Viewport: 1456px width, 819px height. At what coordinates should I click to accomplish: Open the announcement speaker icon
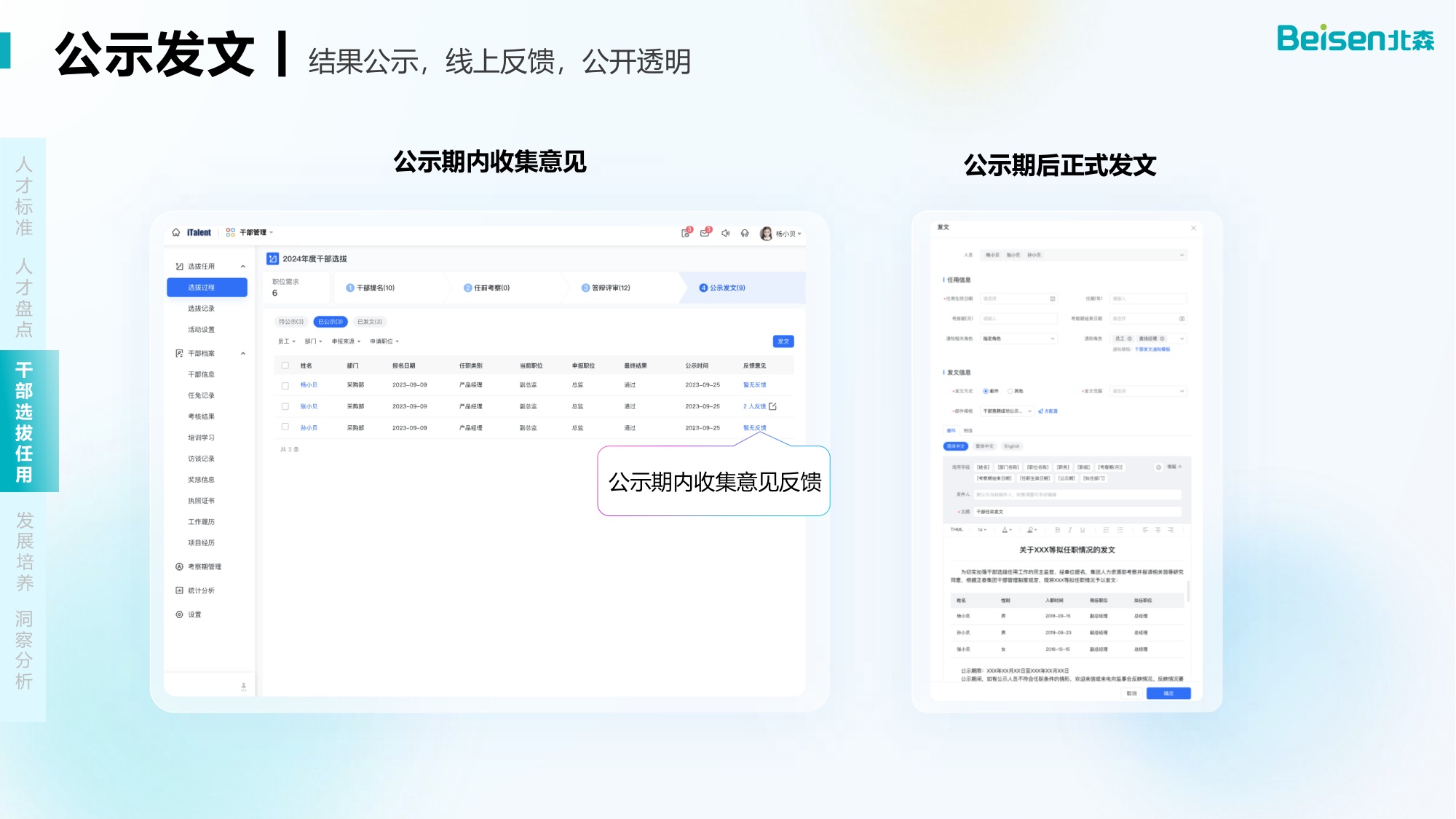pos(725,234)
